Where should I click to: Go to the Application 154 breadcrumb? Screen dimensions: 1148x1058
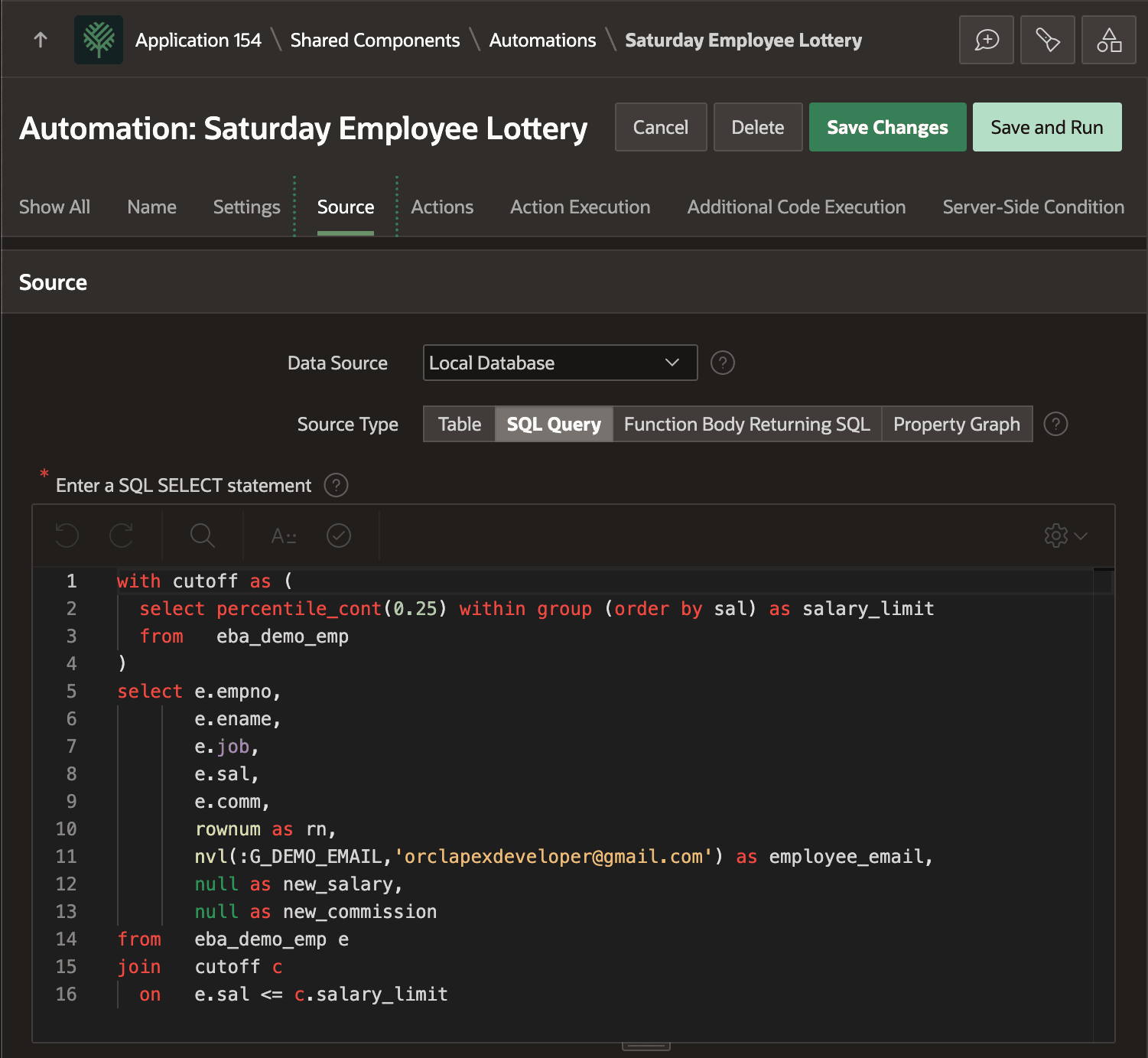click(x=198, y=40)
